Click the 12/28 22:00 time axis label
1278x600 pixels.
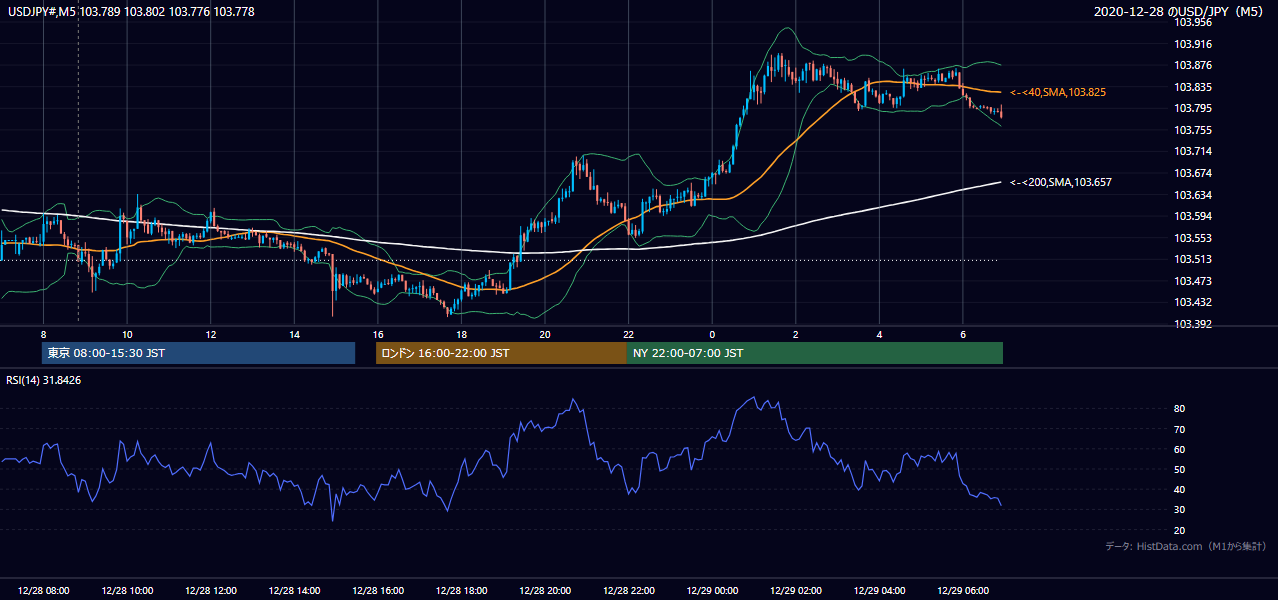(x=628, y=591)
